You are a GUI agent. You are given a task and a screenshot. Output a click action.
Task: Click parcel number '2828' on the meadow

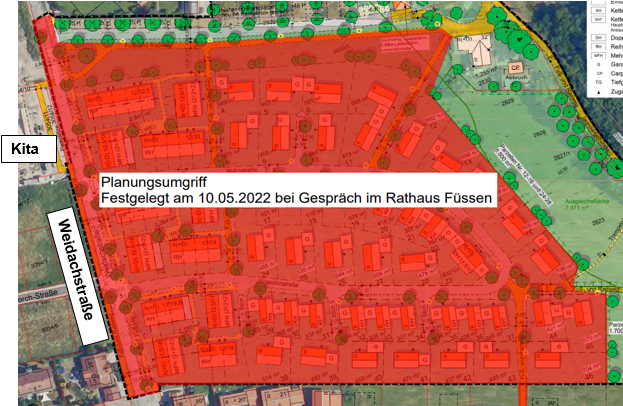(540, 133)
